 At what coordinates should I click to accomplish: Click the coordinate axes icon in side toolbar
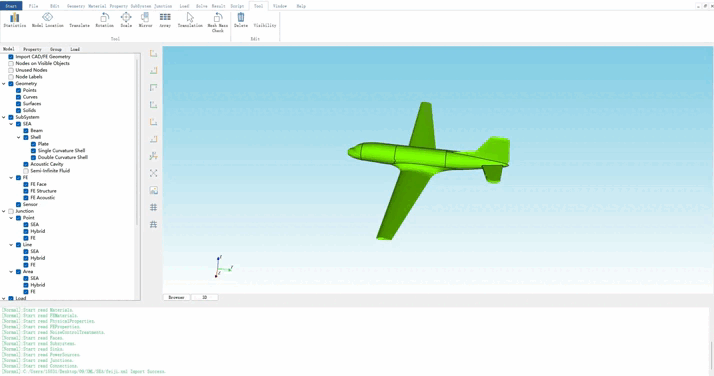(153, 156)
